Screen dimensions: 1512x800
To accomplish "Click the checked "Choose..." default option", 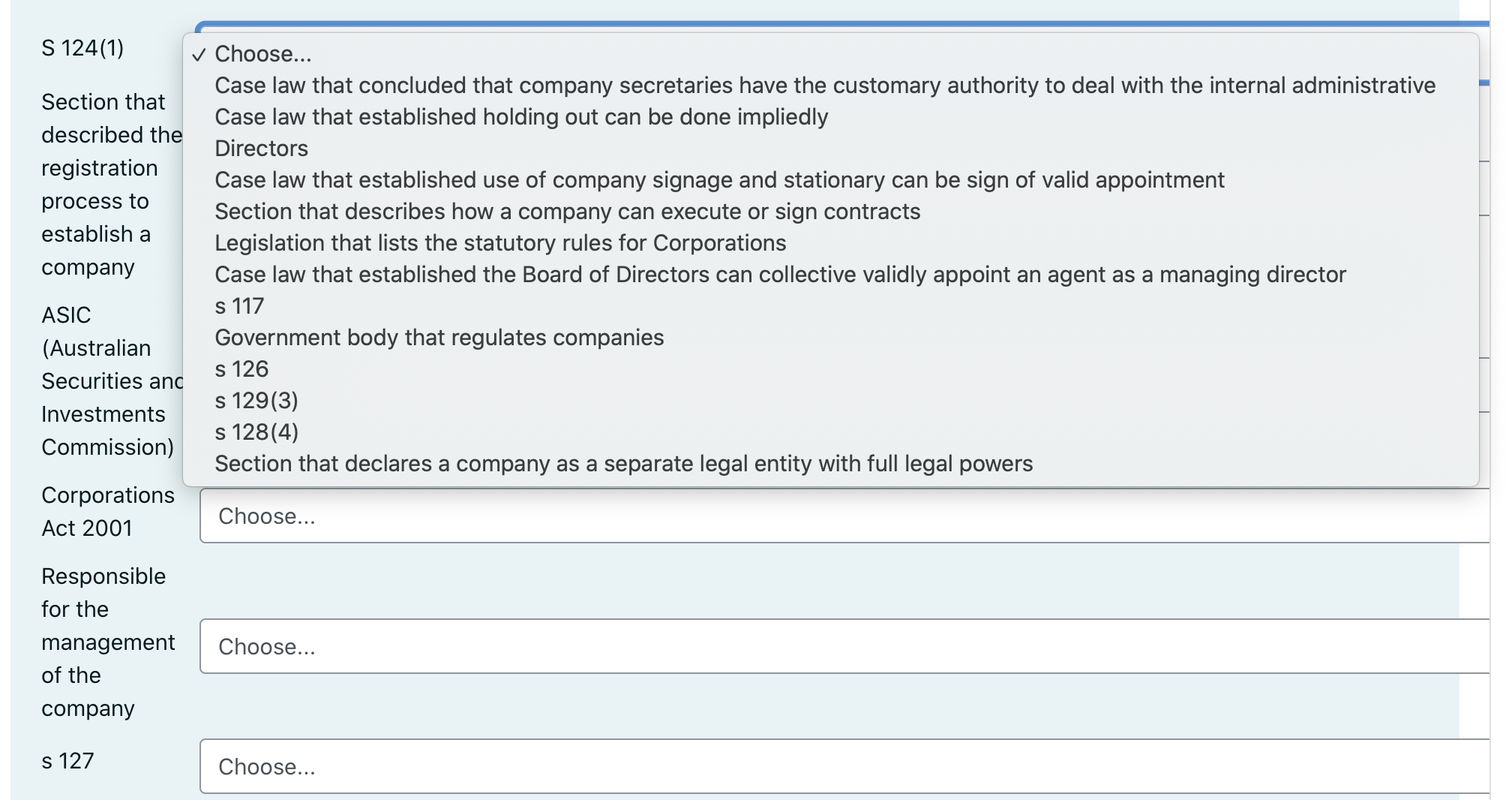I will [x=262, y=53].
